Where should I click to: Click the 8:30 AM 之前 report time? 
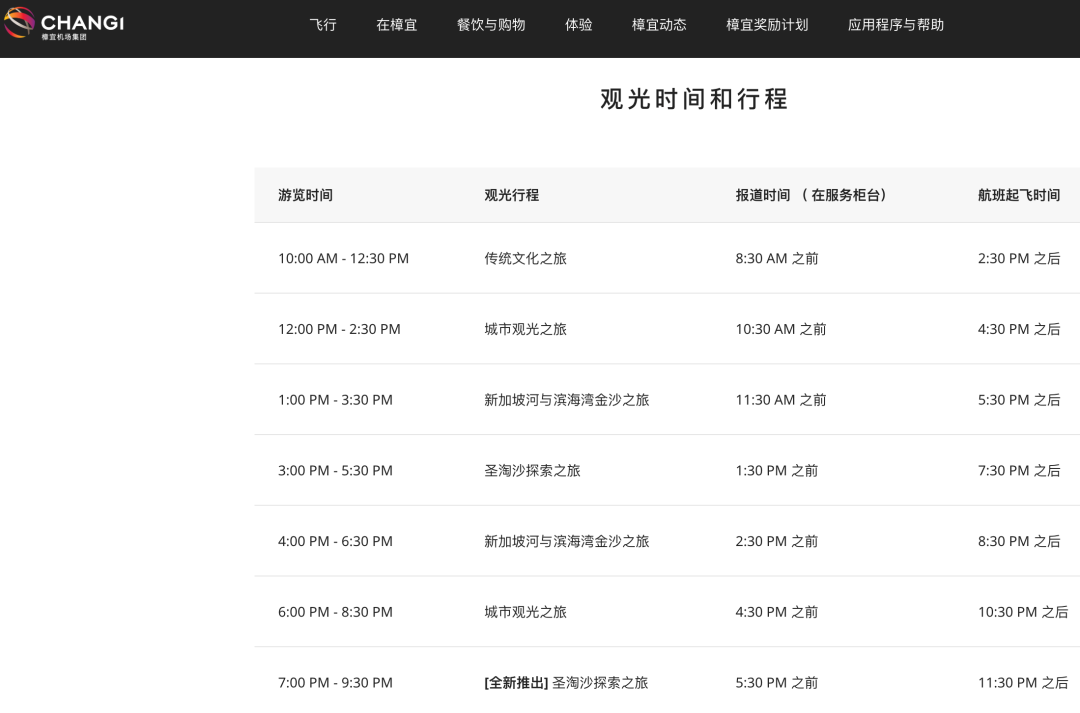point(777,258)
